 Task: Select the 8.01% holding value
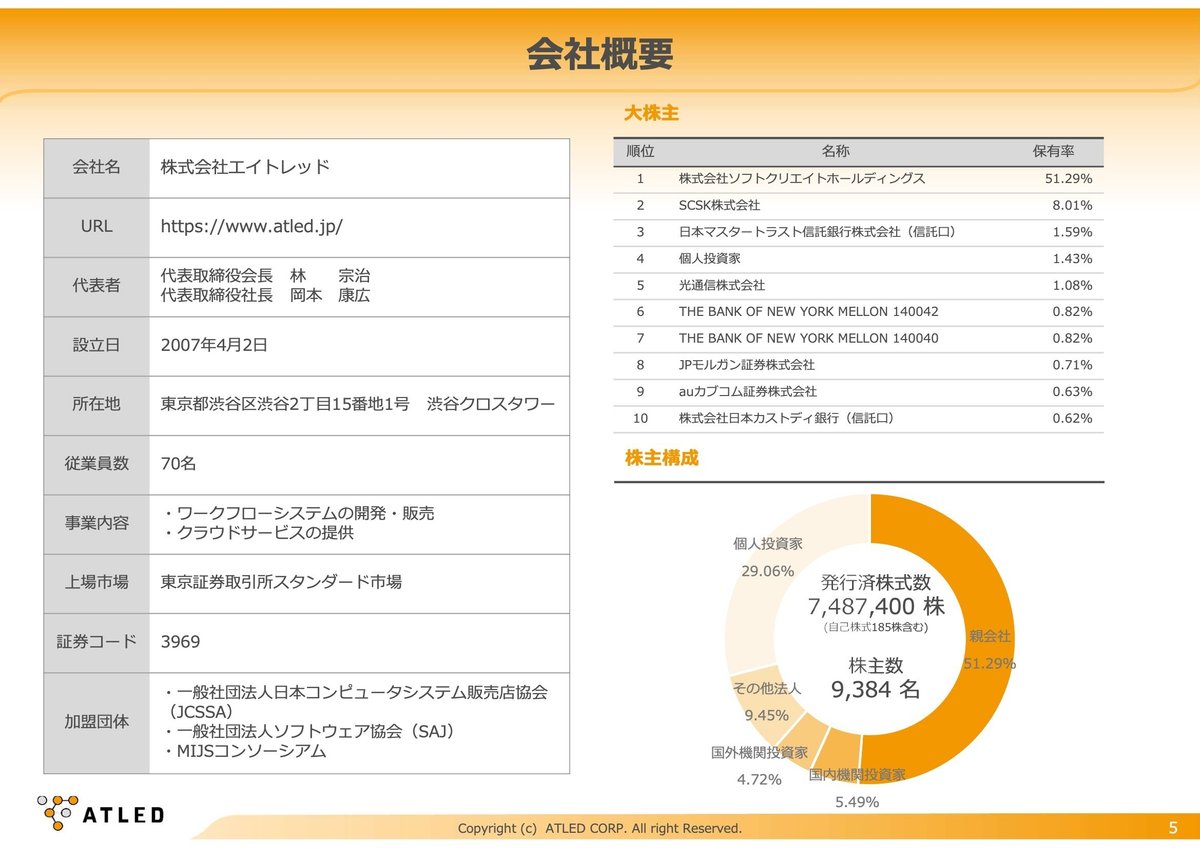[x=1072, y=206]
